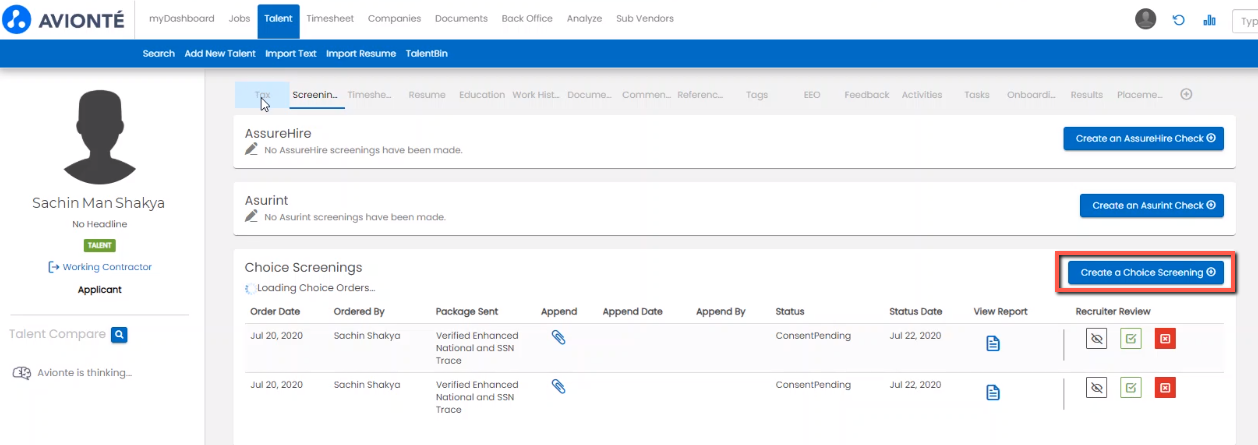Open the bar chart icon in header
This screenshot has height=445, width=1258.
click(x=1209, y=19)
